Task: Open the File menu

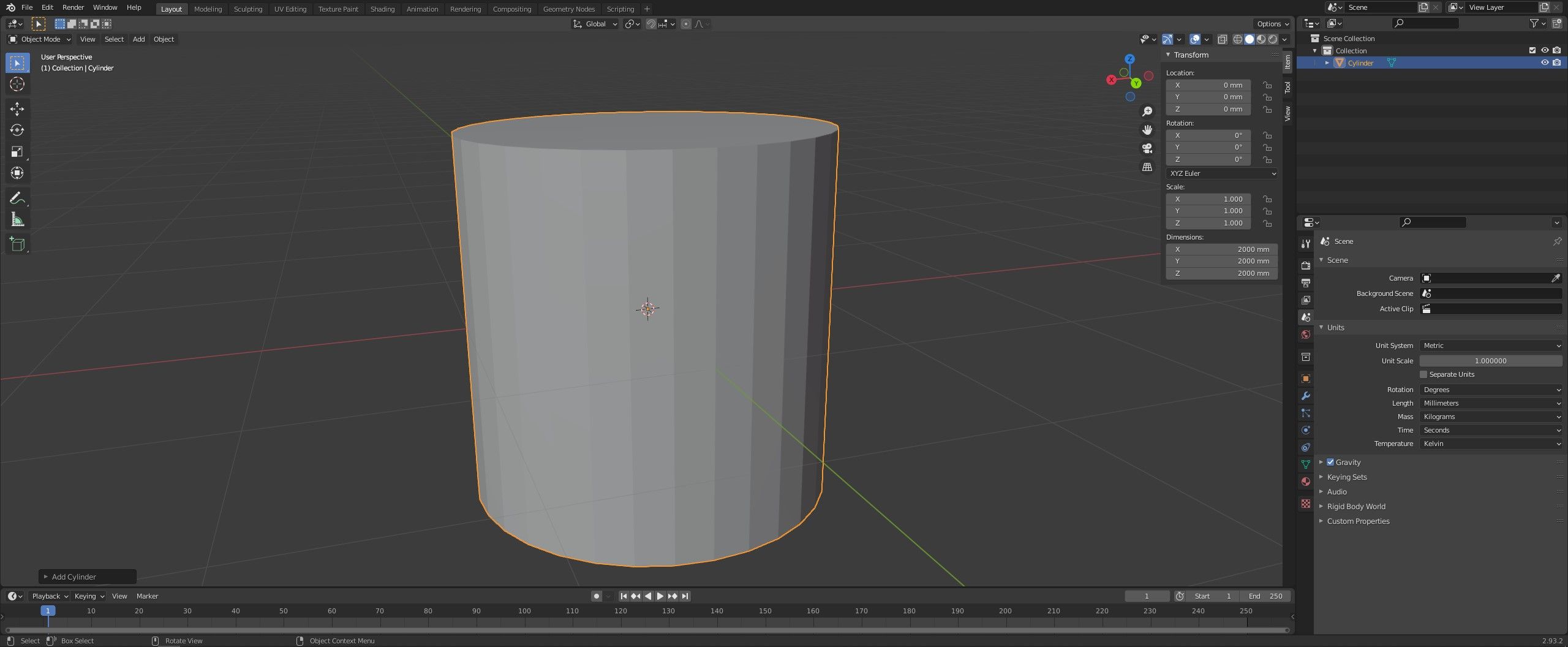Action: (x=27, y=7)
